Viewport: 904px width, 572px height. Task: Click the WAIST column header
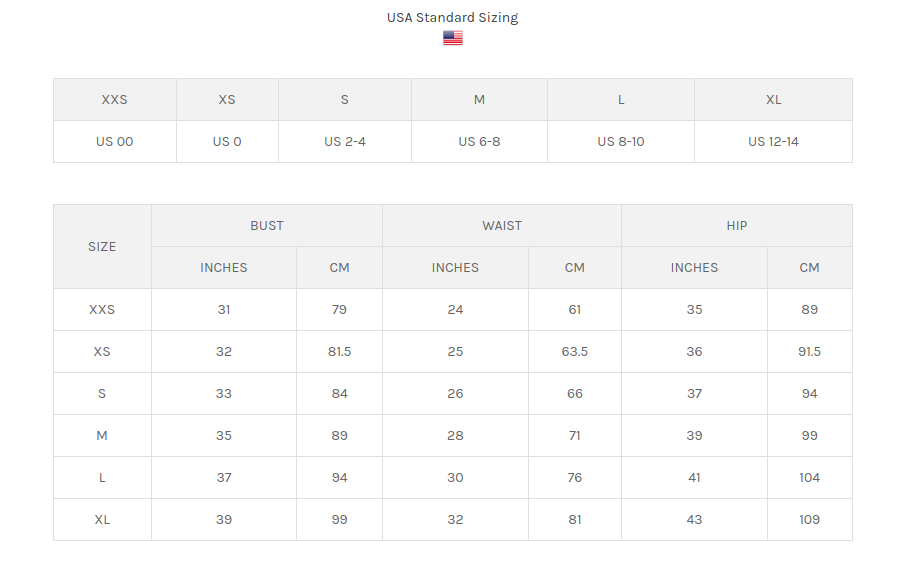click(x=502, y=225)
